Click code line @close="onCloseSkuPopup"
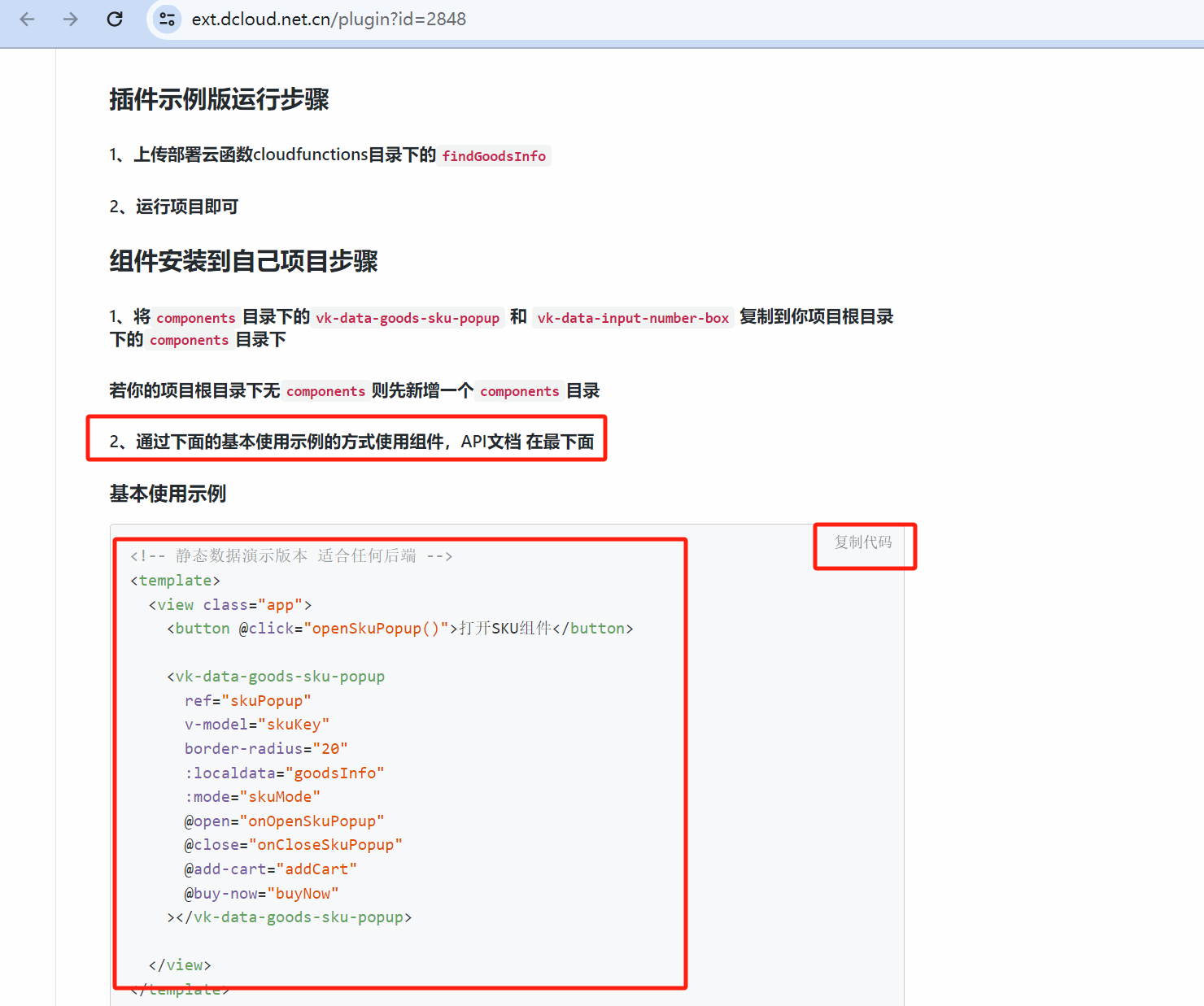The height and width of the screenshot is (1006, 1204). click(x=294, y=844)
